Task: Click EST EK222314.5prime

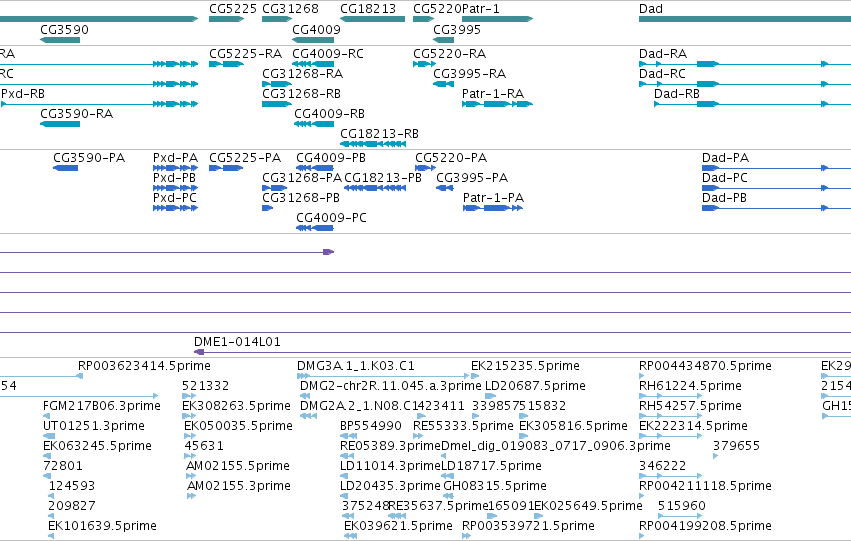Action: coord(693,426)
